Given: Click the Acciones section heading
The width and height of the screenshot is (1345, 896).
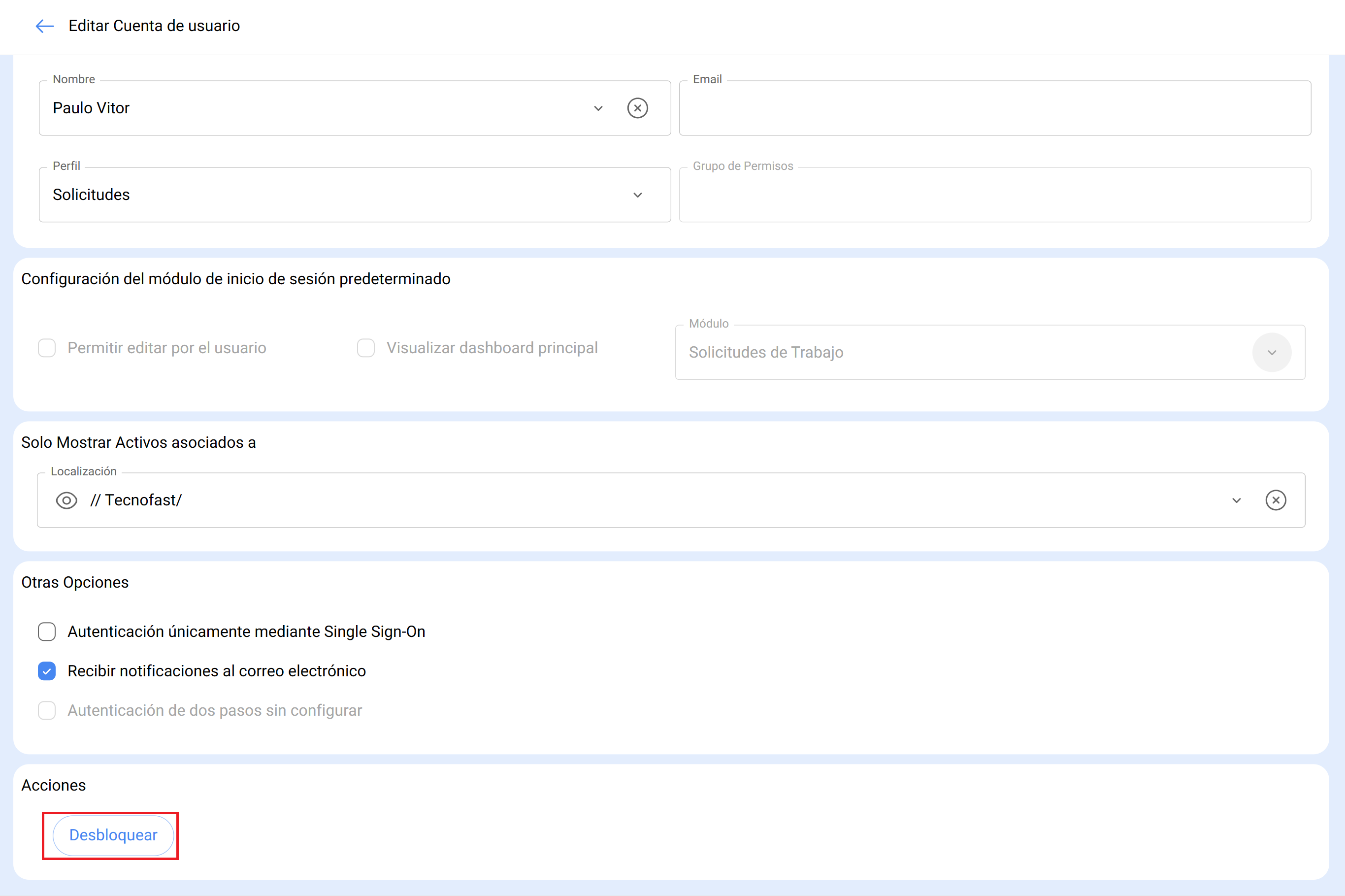Looking at the screenshot, I should click(54, 785).
